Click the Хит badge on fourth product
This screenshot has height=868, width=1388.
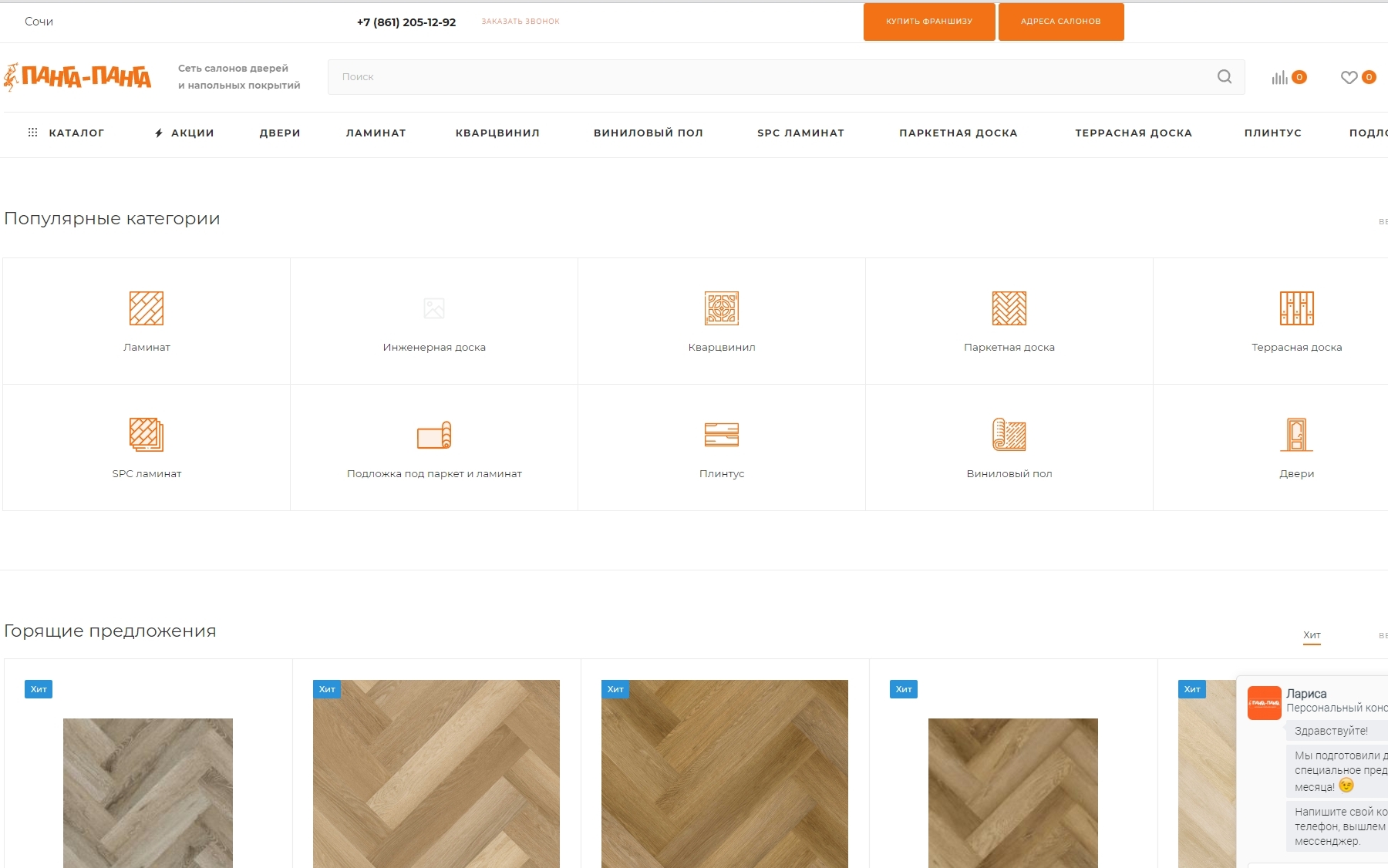tap(904, 689)
